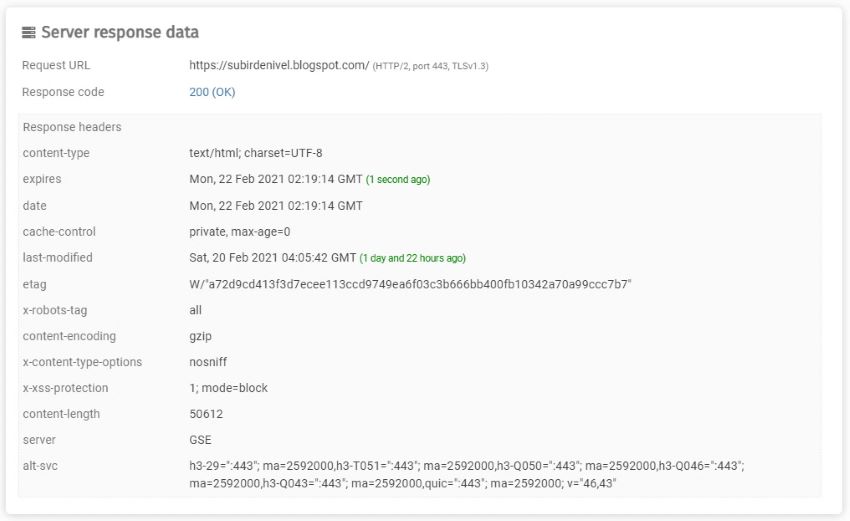This screenshot has height=521, width=850.
Task: Click the expires header date value
Action: [276, 179]
